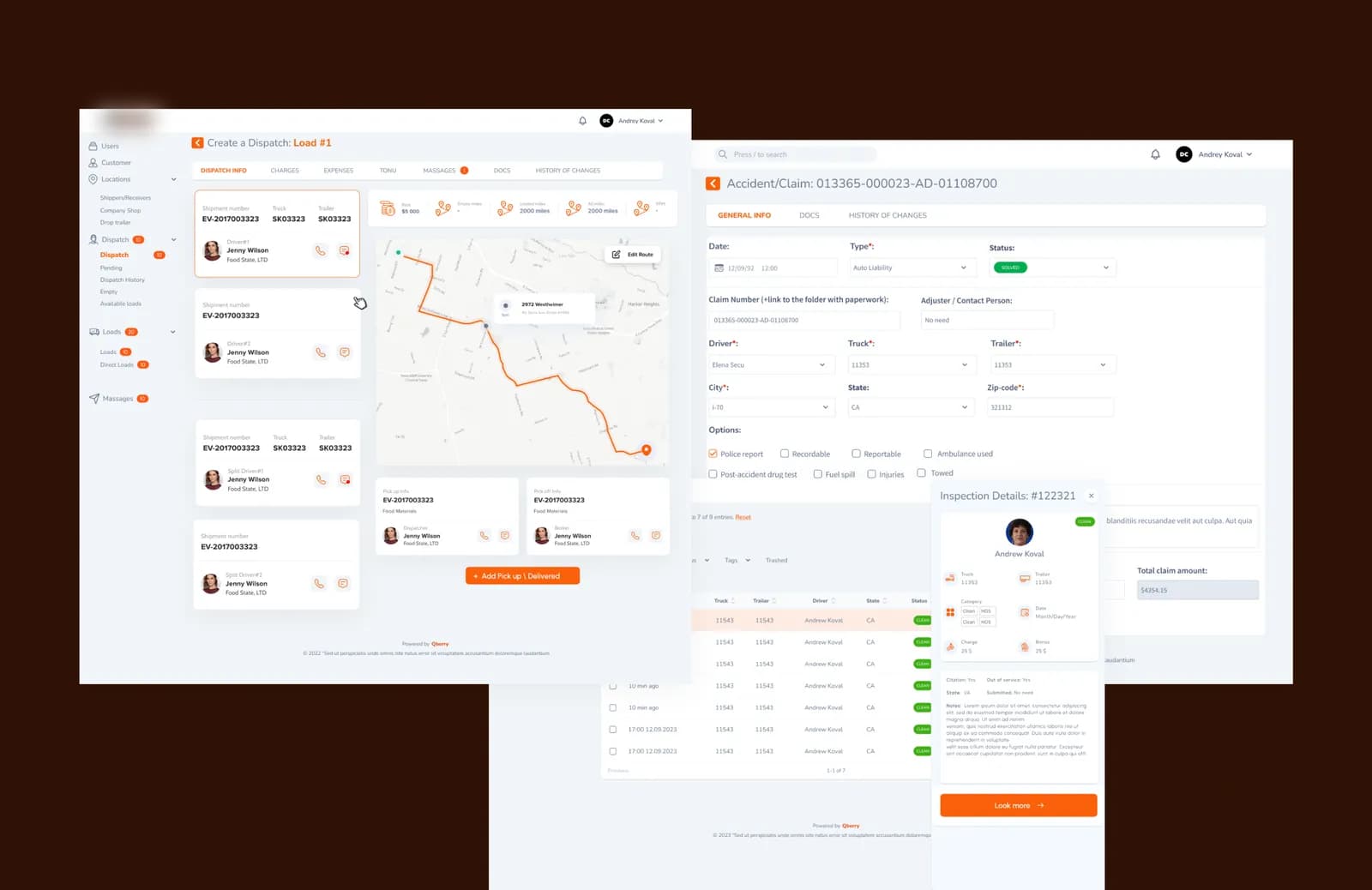Open message icon for Driver#2 Jenny Wilson
The width and height of the screenshot is (1372, 890).
point(344,352)
